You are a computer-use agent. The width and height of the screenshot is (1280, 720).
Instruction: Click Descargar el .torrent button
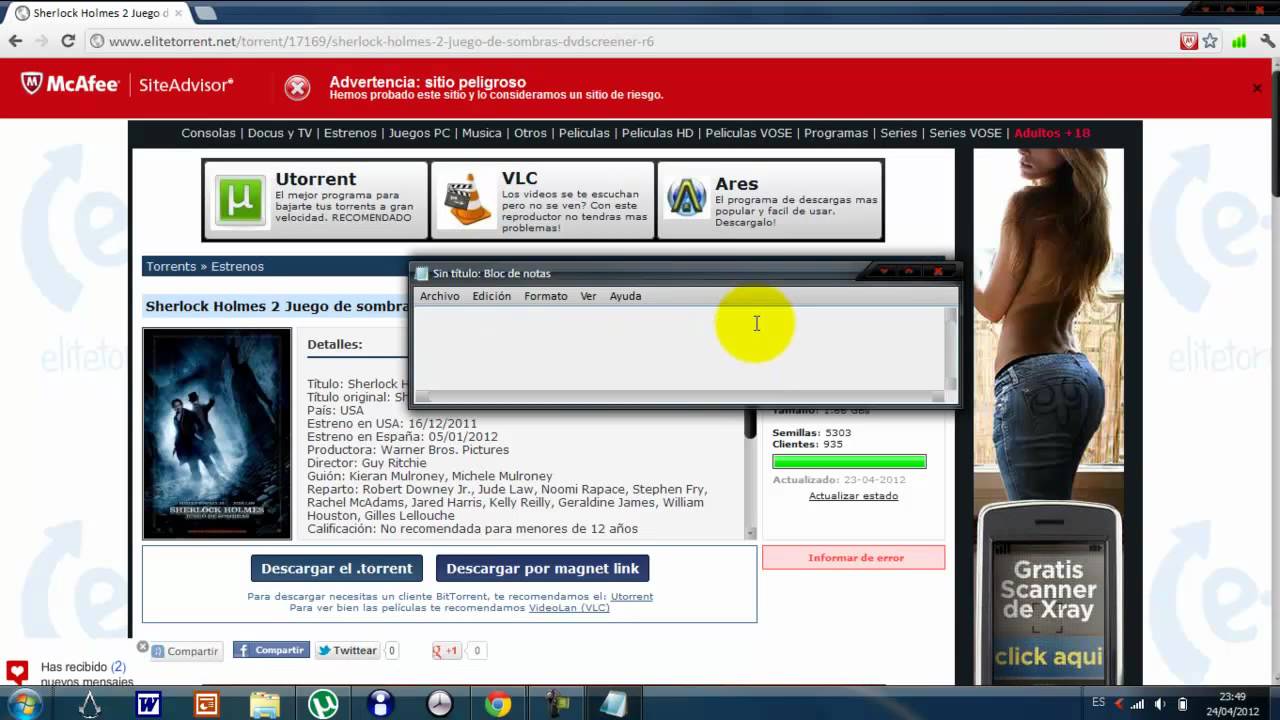(x=337, y=568)
